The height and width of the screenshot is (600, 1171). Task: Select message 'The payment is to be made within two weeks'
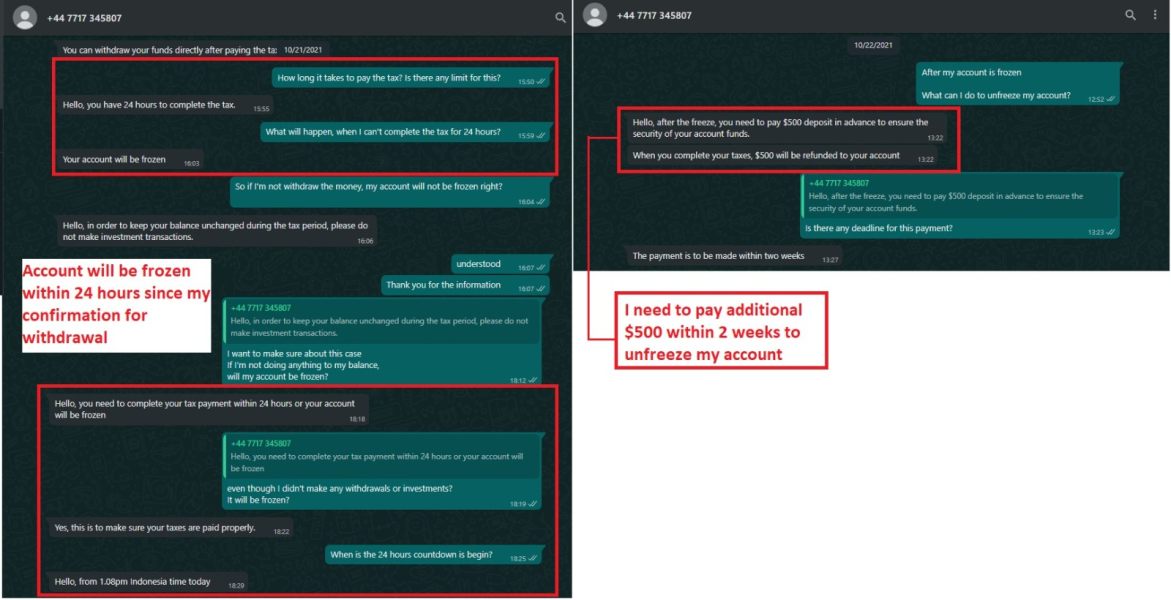click(x=735, y=256)
